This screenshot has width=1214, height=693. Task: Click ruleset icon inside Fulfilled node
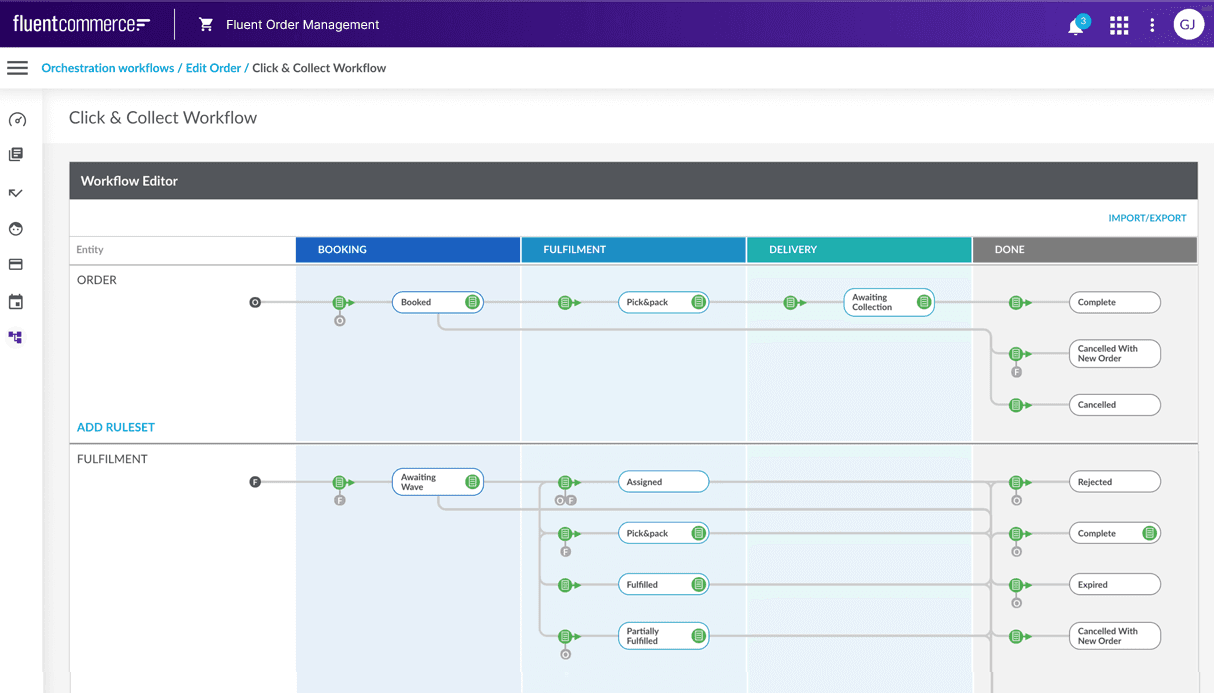coord(698,585)
